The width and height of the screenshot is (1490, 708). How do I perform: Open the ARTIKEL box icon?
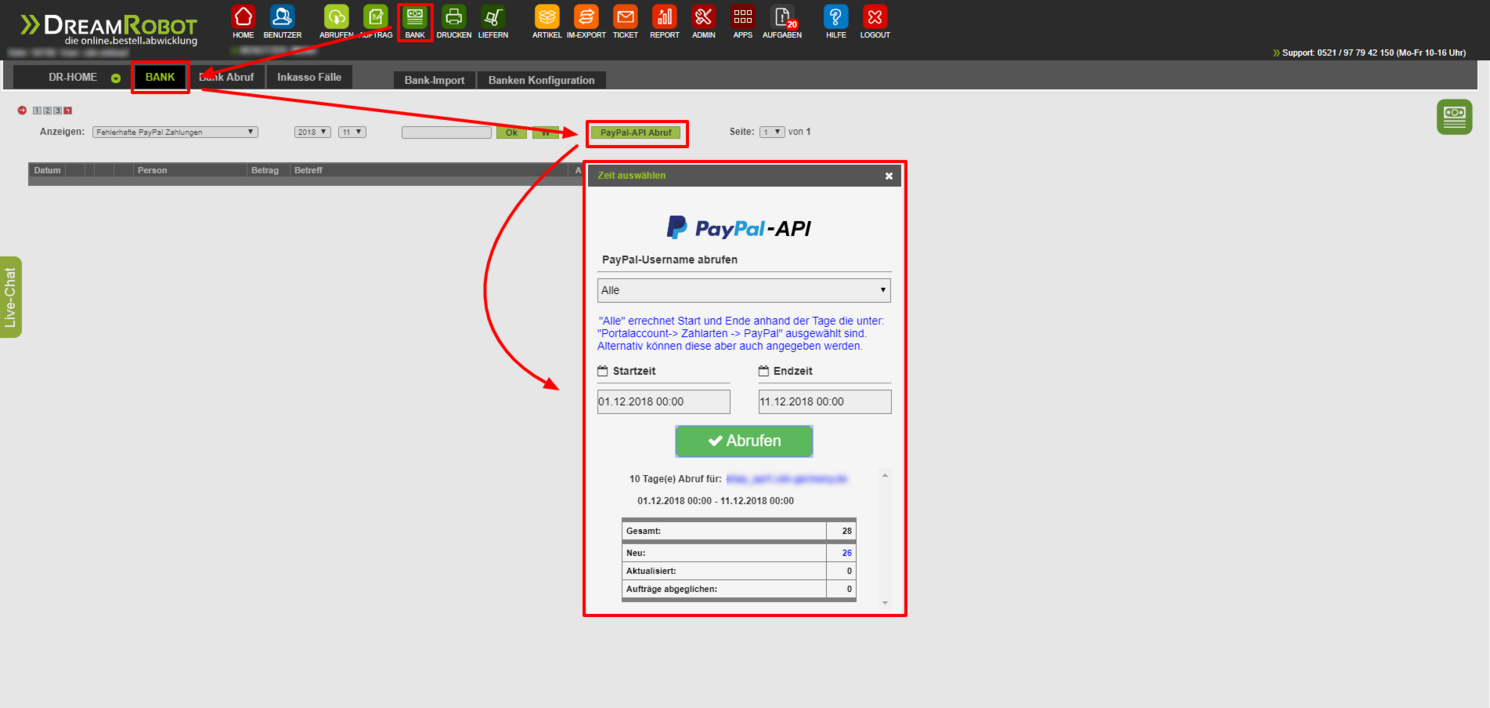(x=547, y=17)
